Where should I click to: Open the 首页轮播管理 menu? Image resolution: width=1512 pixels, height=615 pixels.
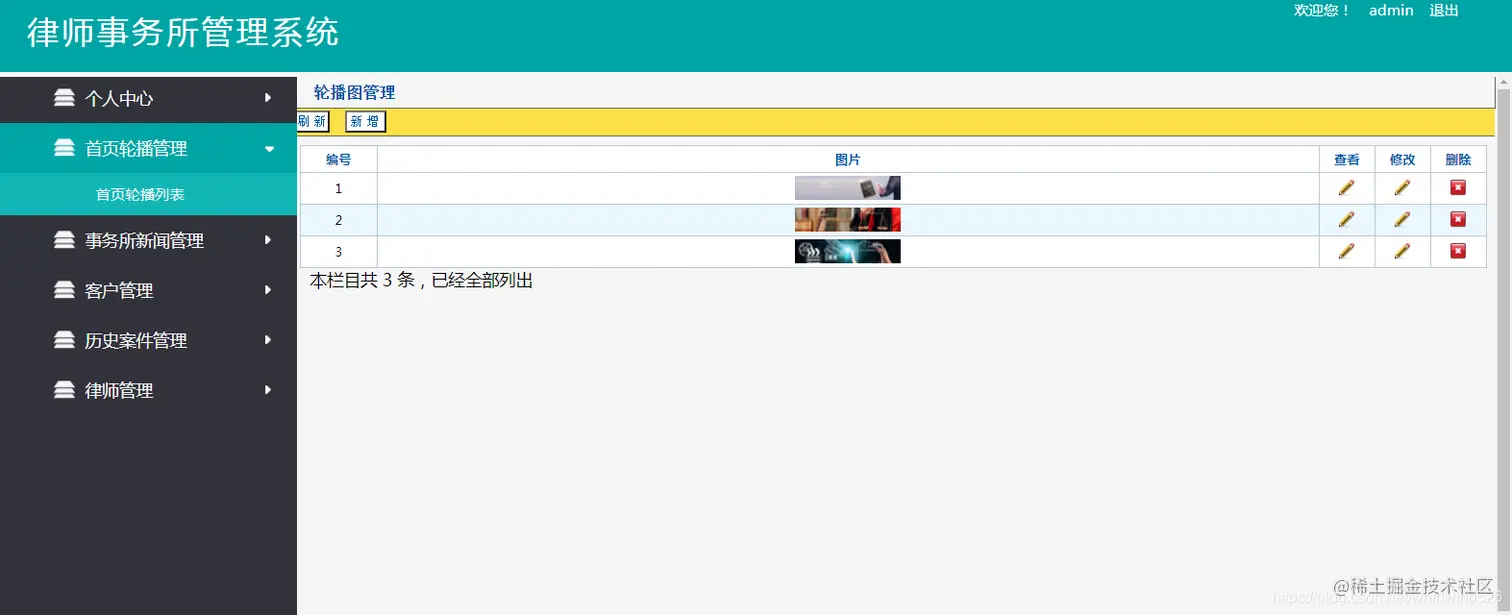tap(148, 148)
